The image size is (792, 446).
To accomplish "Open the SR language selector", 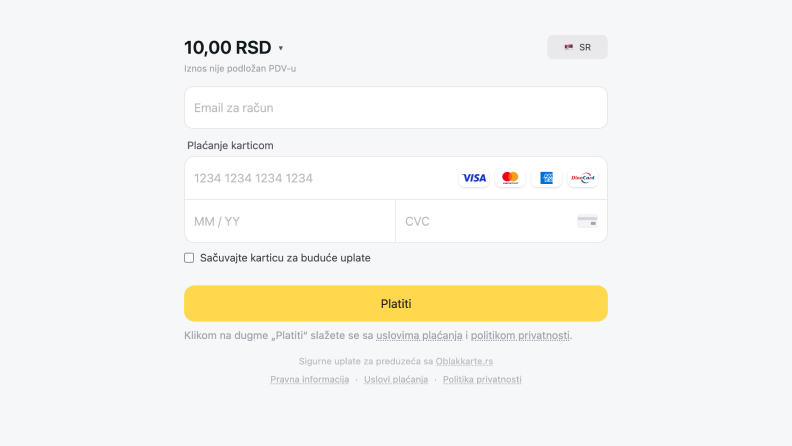I will click(x=577, y=47).
